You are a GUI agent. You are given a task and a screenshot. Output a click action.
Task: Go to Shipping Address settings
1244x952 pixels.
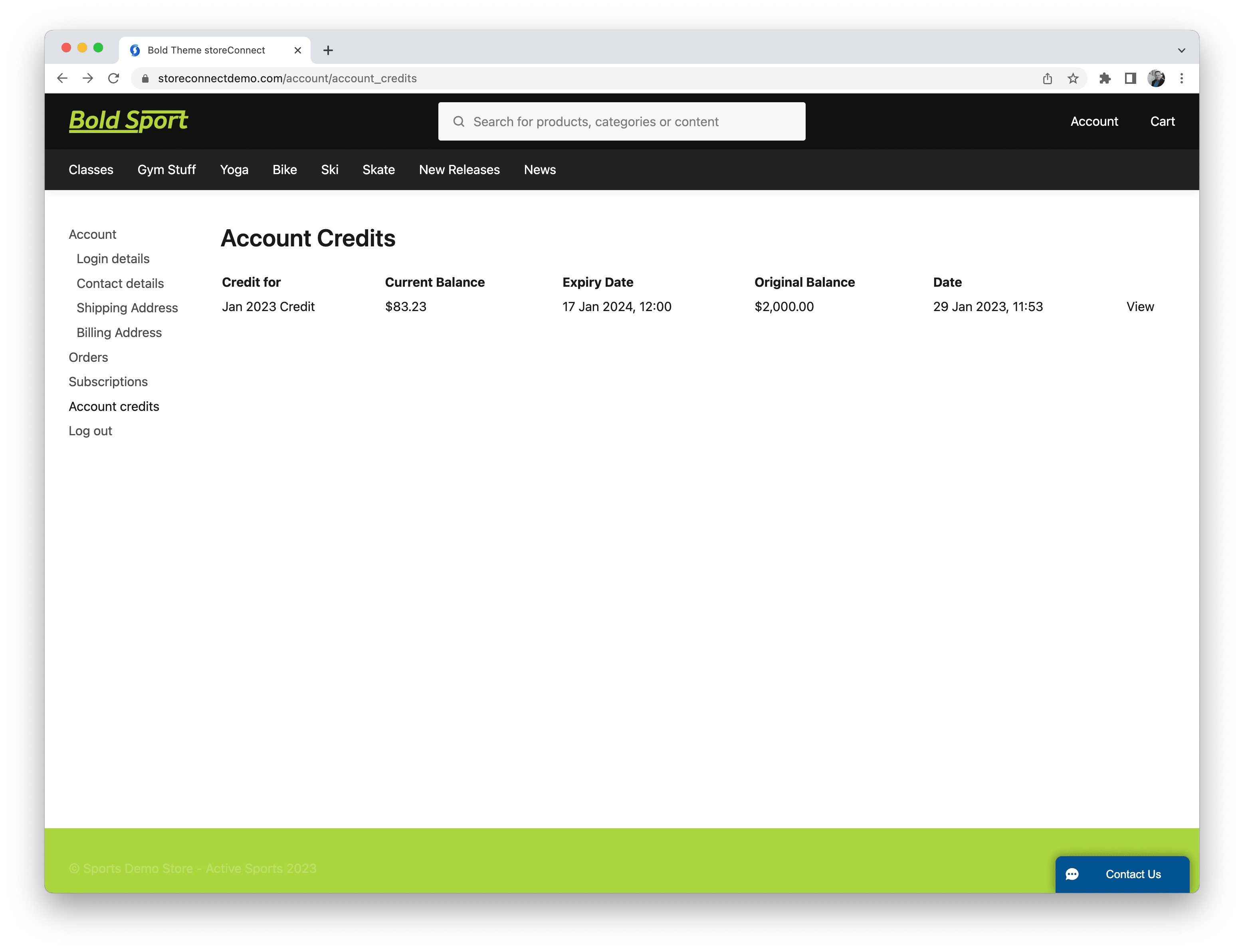(x=127, y=308)
